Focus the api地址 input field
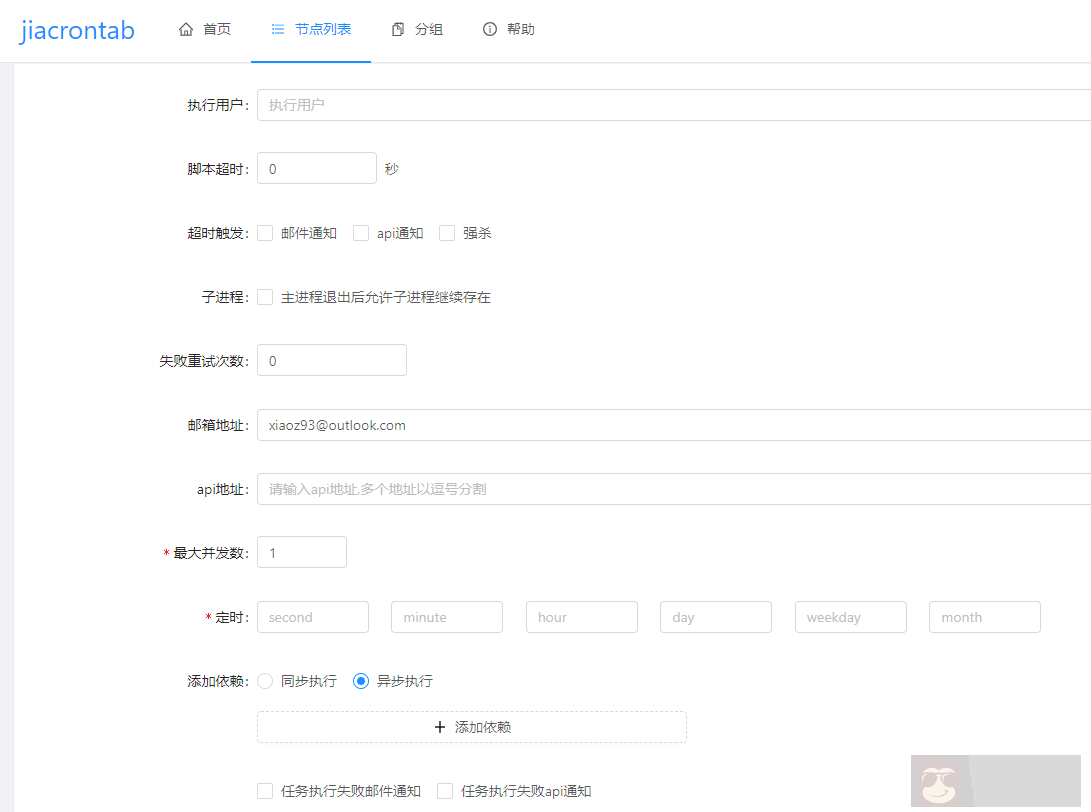The width and height of the screenshot is (1091, 812). 670,489
